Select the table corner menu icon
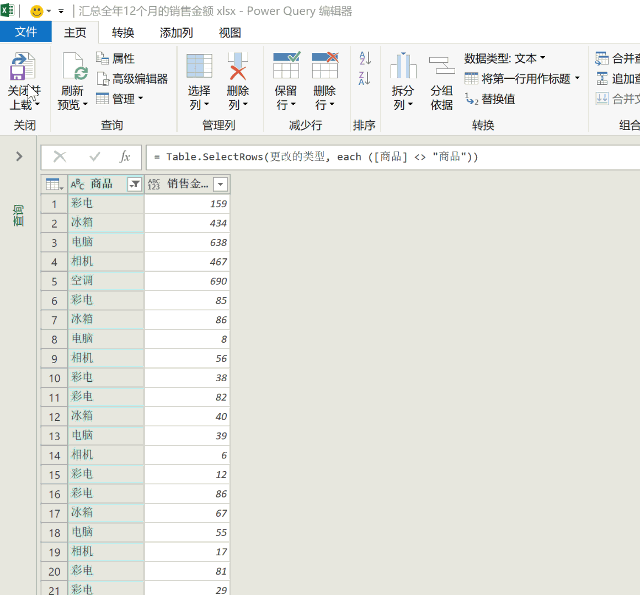 (x=53, y=184)
